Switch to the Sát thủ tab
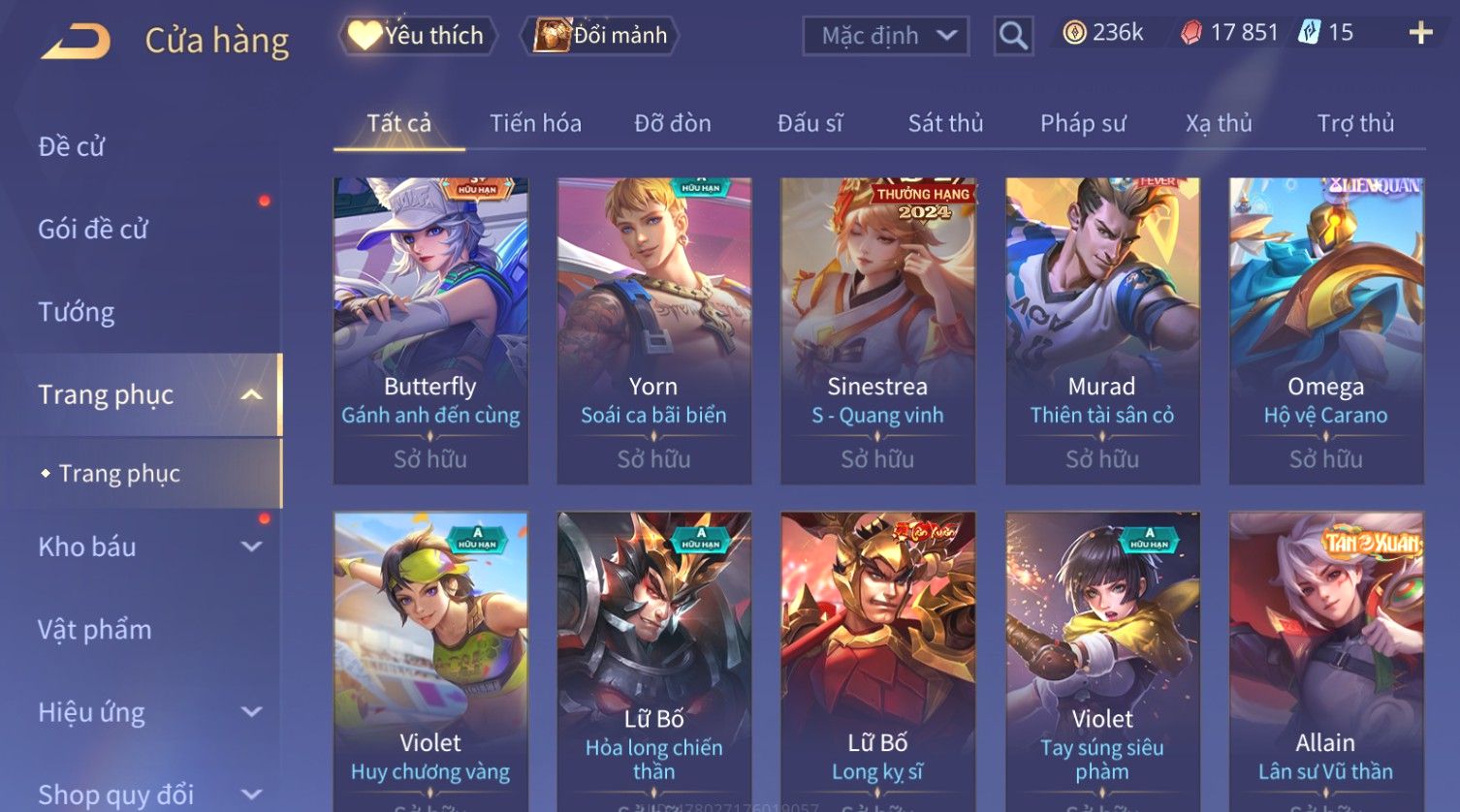The width and height of the screenshot is (1460, 812). click(x=945, y=123)
